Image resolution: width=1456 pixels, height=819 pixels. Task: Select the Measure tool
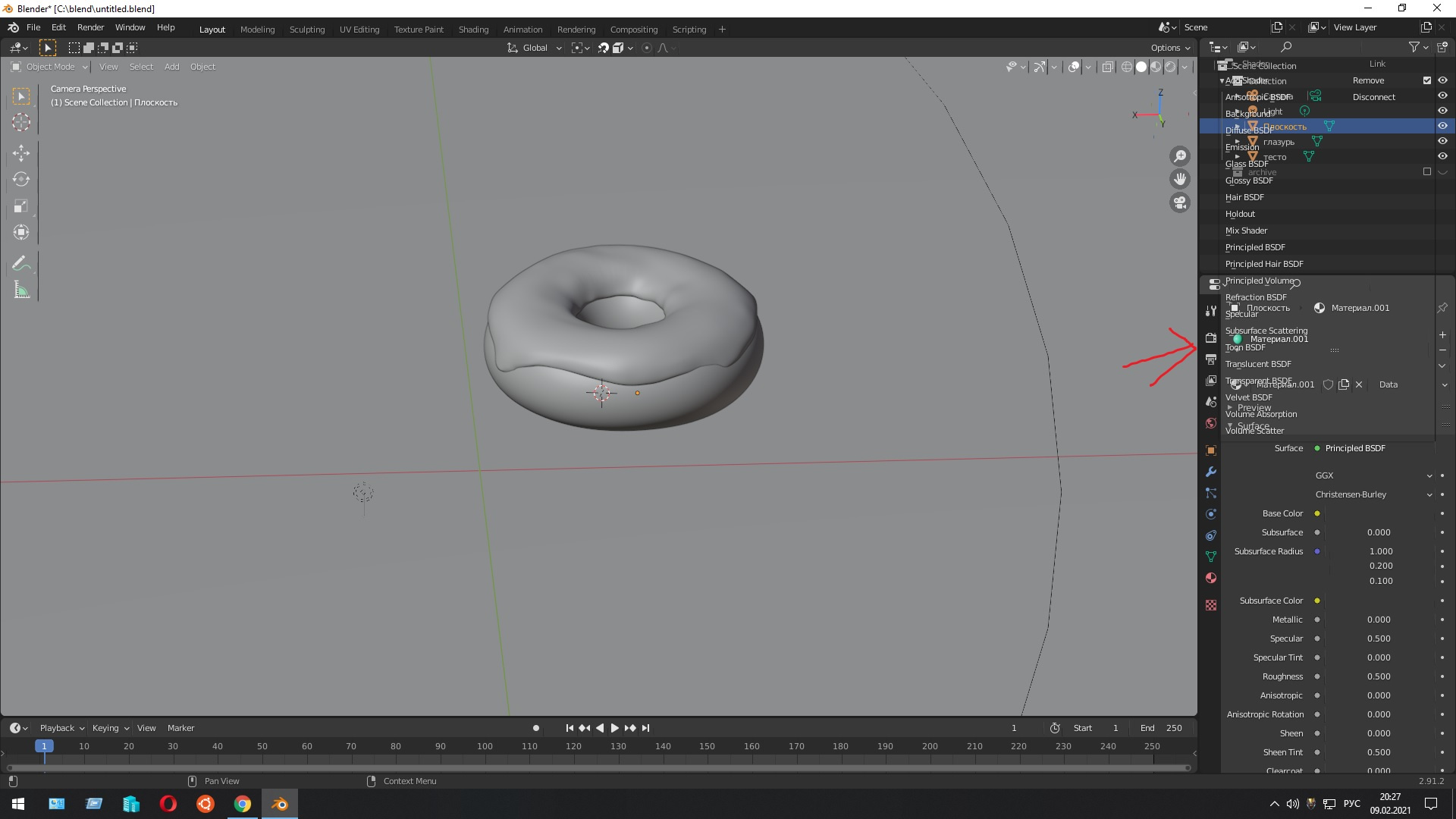coord(21,290)
